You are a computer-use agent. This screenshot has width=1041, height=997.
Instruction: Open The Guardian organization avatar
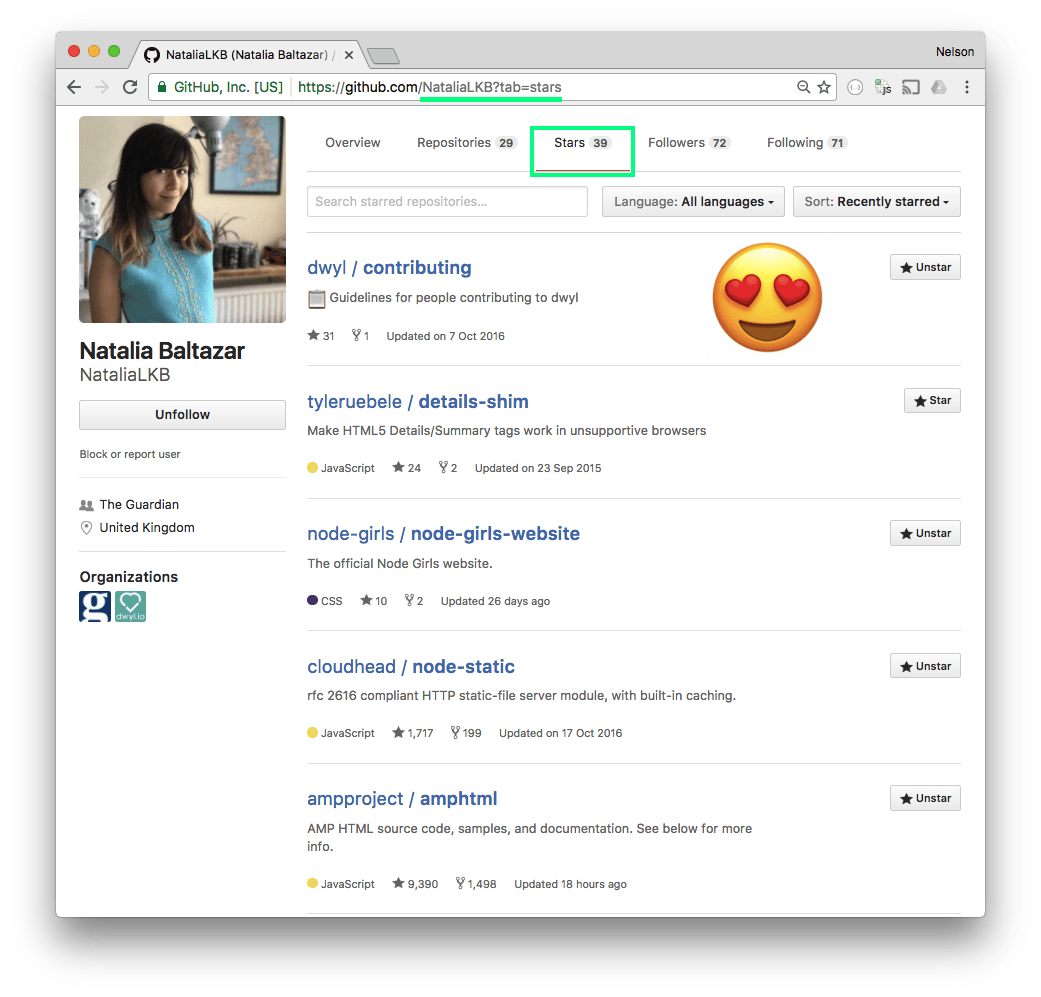click(95, 606)
